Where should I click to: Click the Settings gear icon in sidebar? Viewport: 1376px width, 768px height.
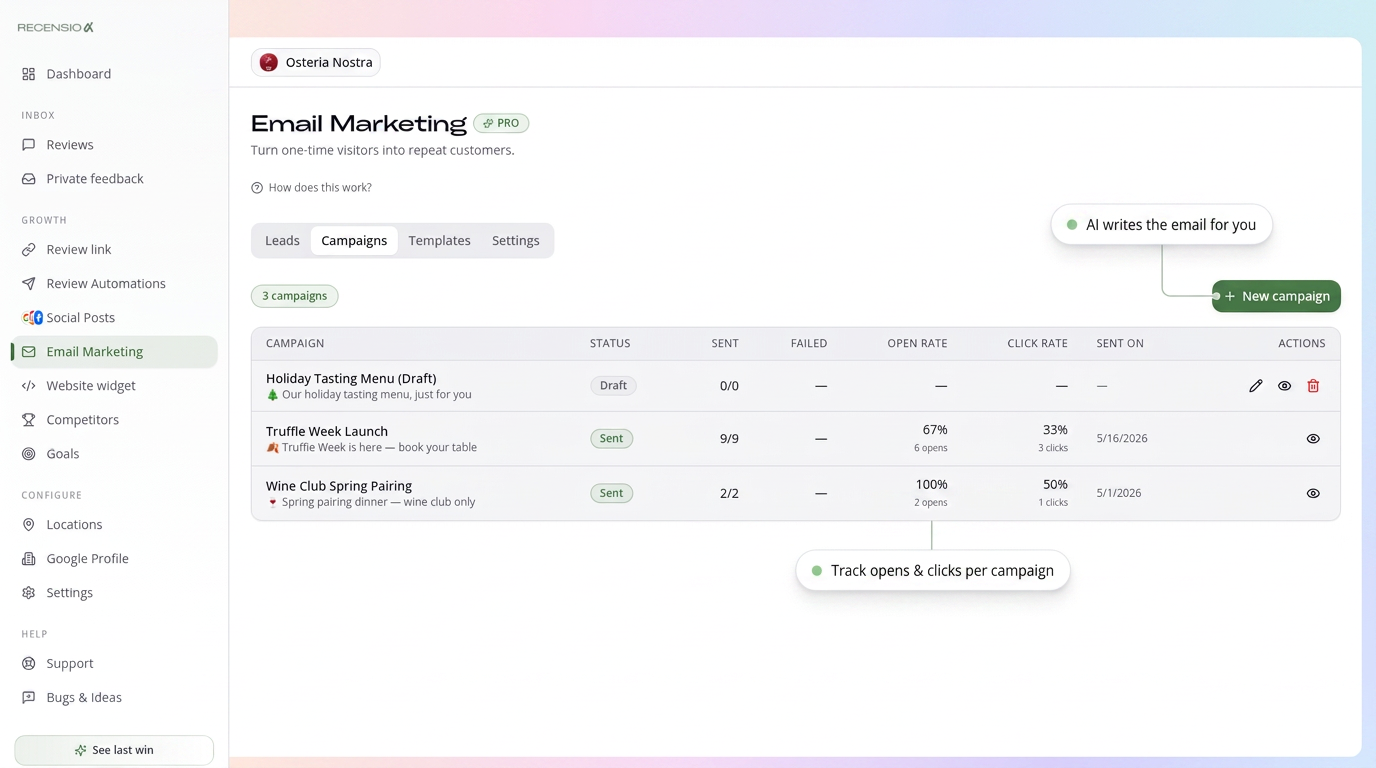pos(29,593)
